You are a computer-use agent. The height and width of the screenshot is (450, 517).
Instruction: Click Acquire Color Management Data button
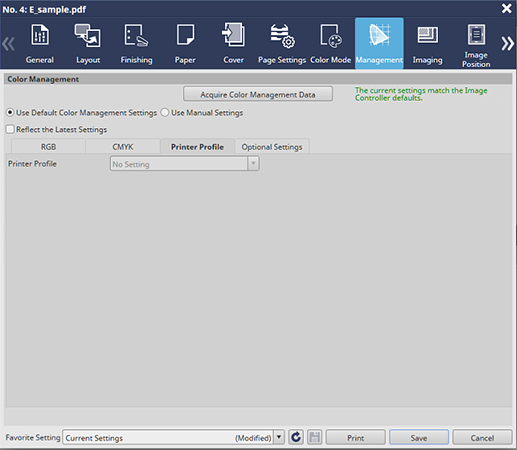(258, 94)
